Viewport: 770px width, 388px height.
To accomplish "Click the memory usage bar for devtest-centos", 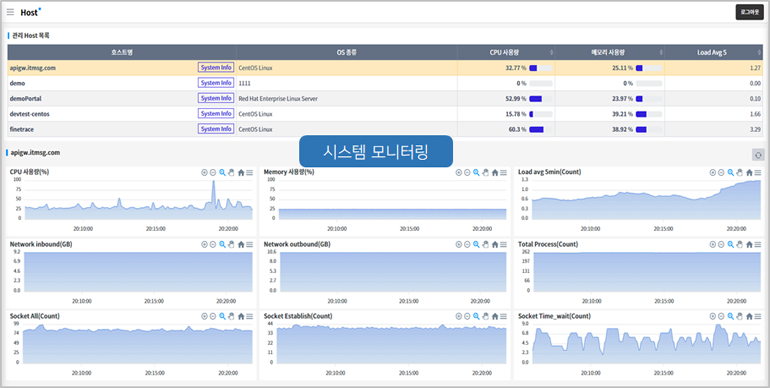I will coord(649,114).
